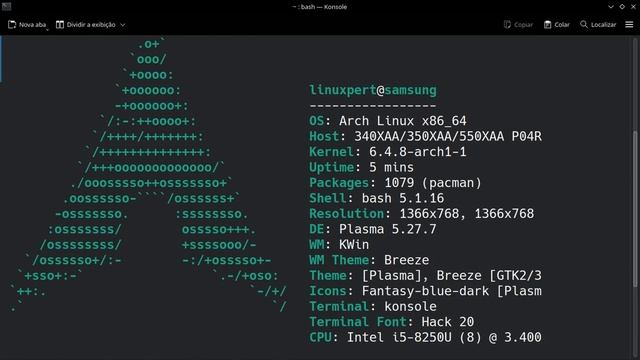The height and width of the screenshot is (360, 640).
Task: Click the Colar paste icon
Action: pyautogui.click(x=548, y=24)
